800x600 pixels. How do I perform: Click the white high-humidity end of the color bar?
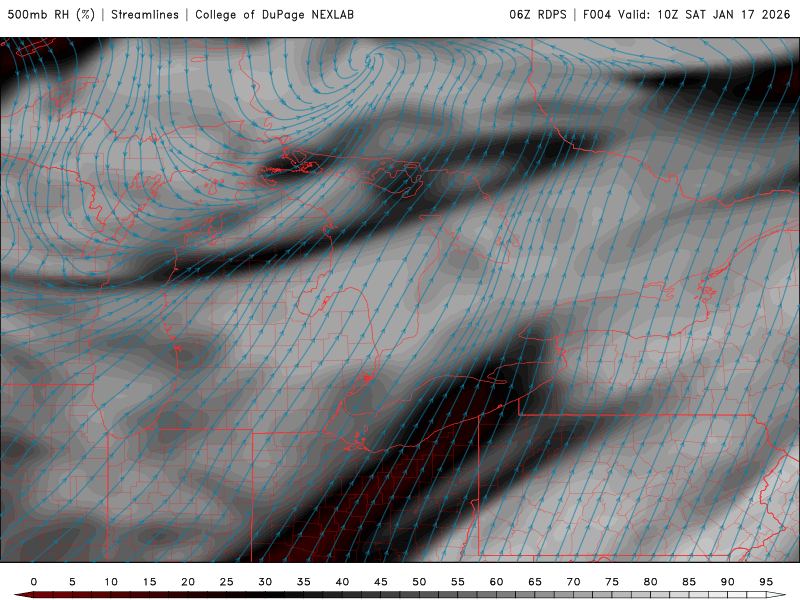(x=776, y=595)
